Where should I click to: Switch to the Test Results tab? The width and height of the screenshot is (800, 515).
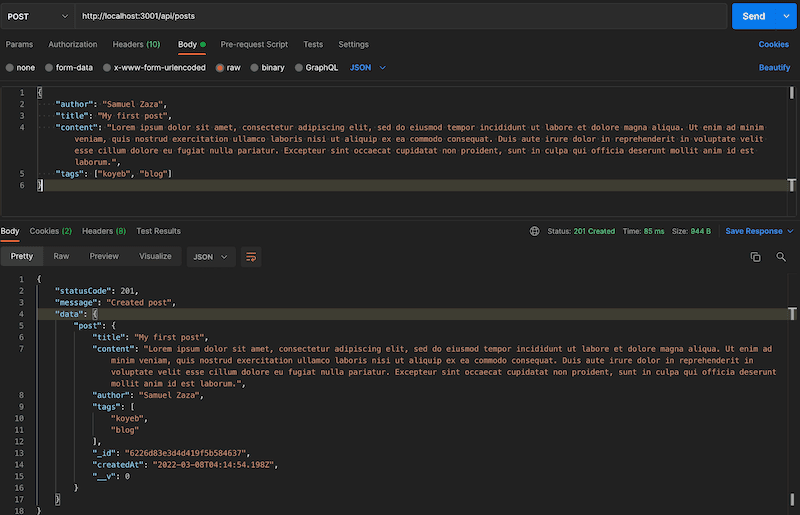pyautogui.click(x=158, y=231)
